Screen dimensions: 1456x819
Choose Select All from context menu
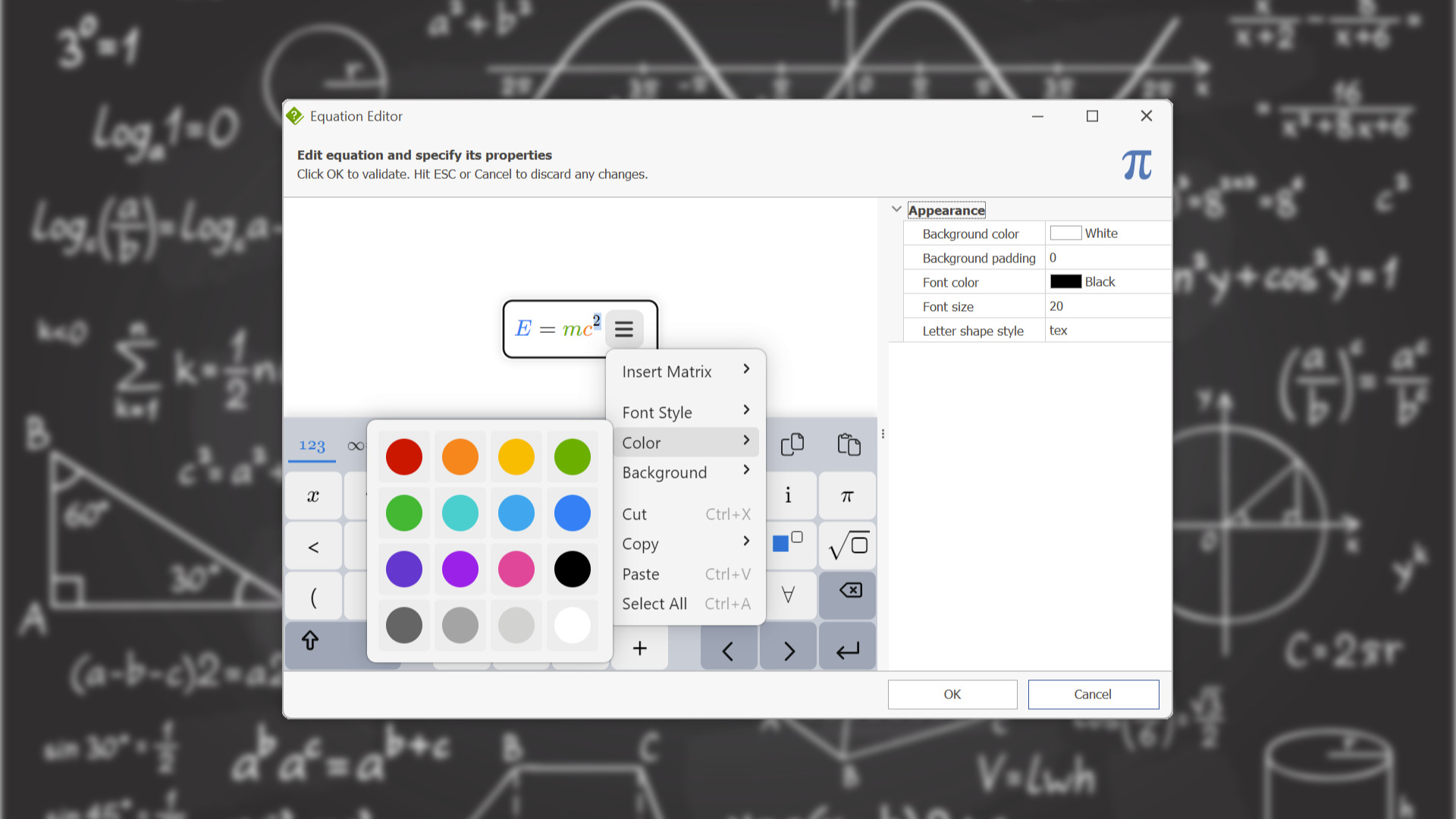click(x=686, y=604)
